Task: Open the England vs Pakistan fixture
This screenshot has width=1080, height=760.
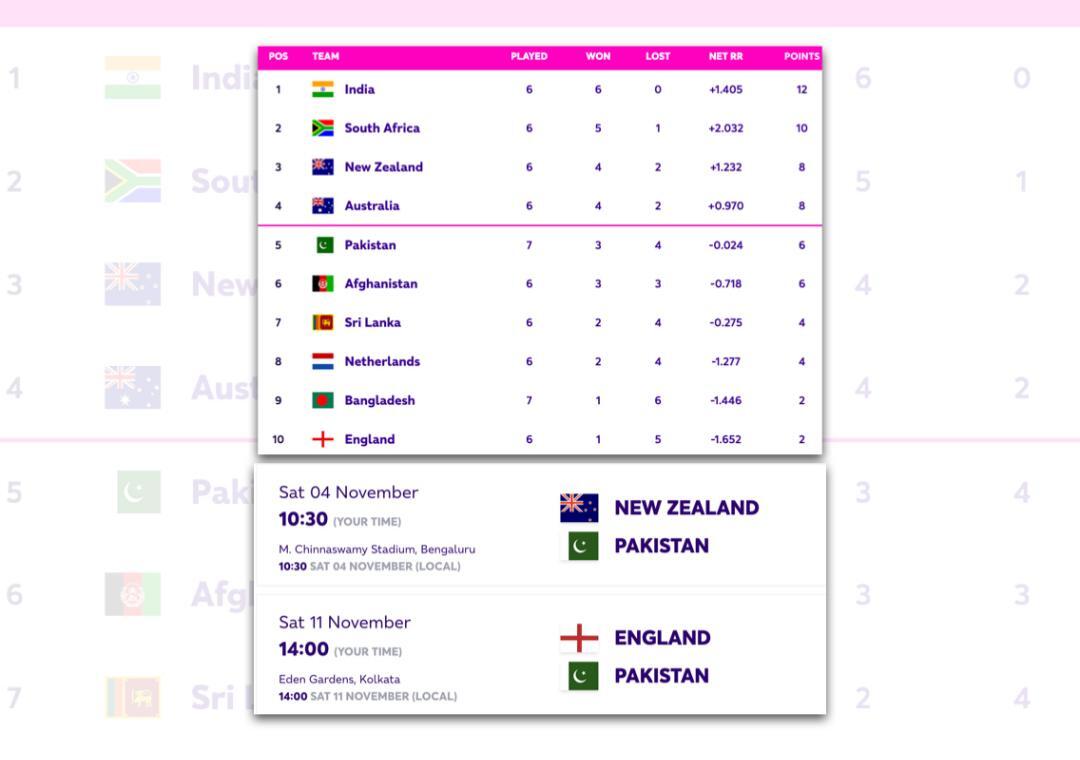Action: tap(540, 656)
